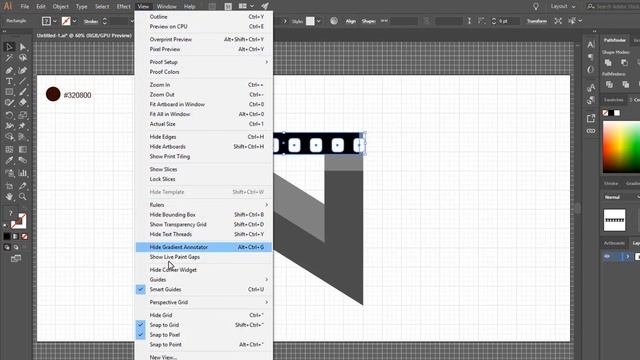Select the Eraser tool
640x360 pixels.
[x=23, y=103]
